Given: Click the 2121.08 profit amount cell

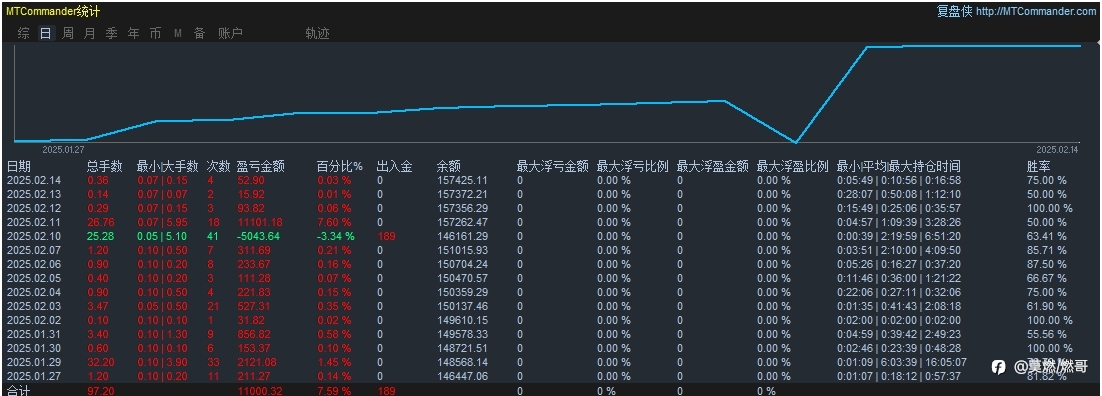Looking at the screenshot, I should click(x=257, y=363).
